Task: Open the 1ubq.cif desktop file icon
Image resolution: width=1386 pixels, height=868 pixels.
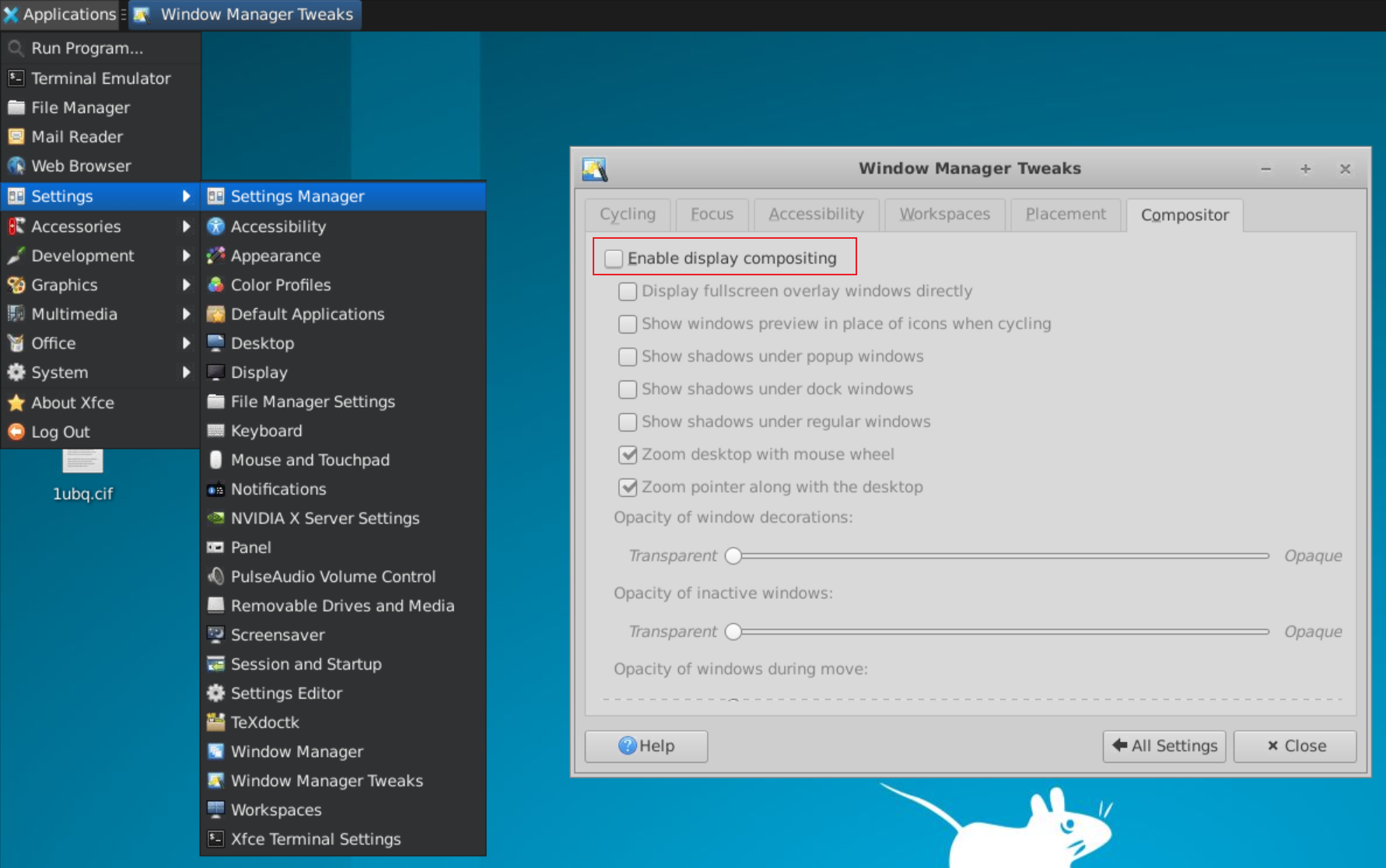Action: 82,464
